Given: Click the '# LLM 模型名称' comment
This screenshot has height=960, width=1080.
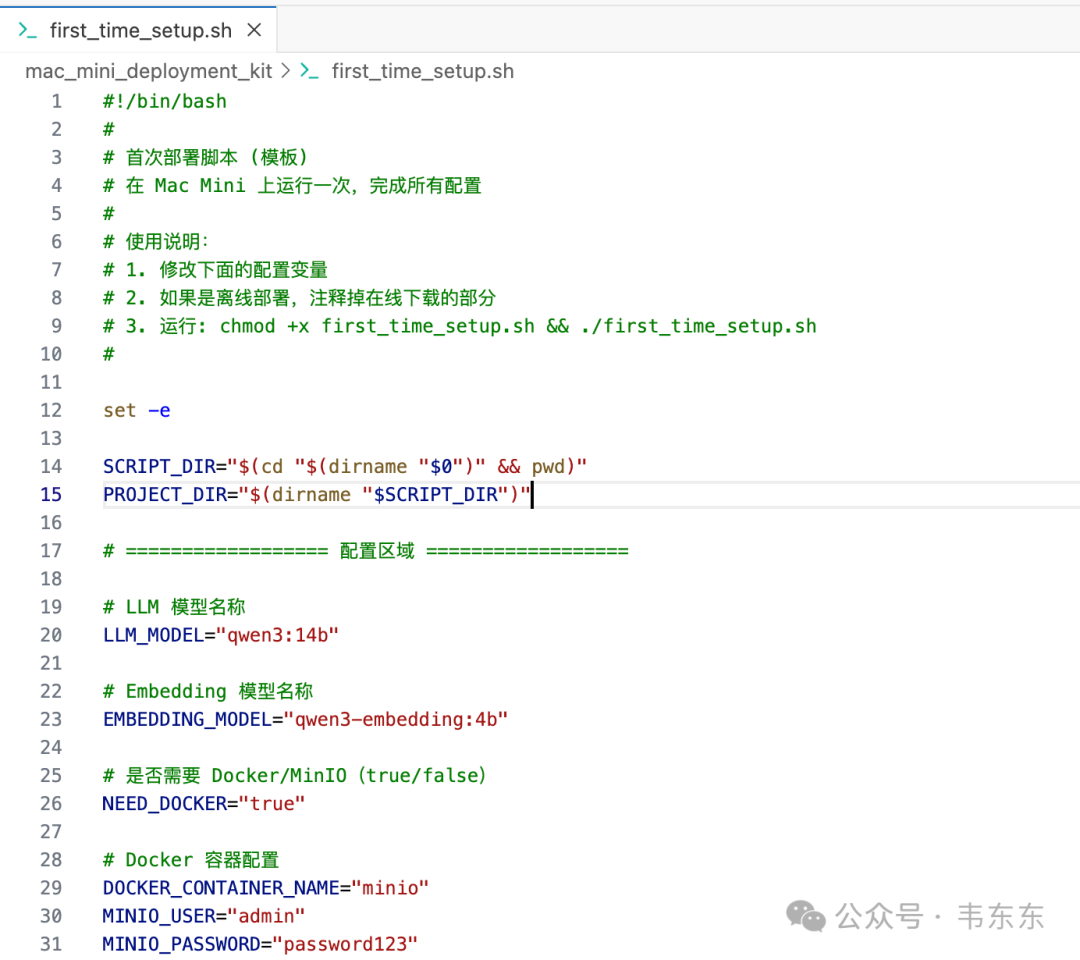Looking at the screenshot, I should 174,607.
